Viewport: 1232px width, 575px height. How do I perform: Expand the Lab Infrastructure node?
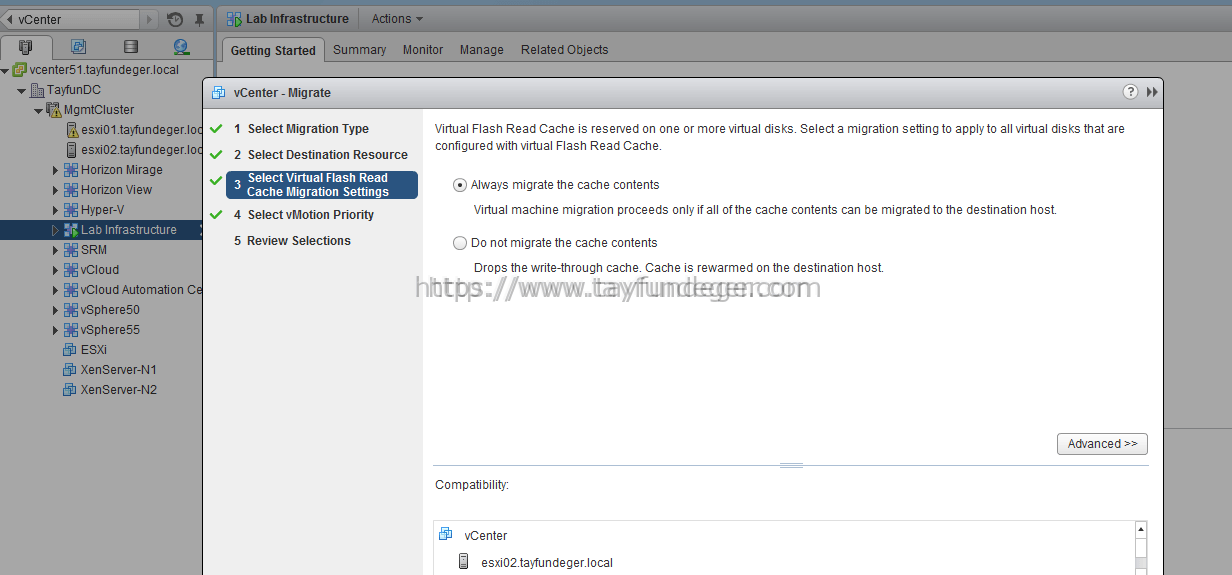56,230
